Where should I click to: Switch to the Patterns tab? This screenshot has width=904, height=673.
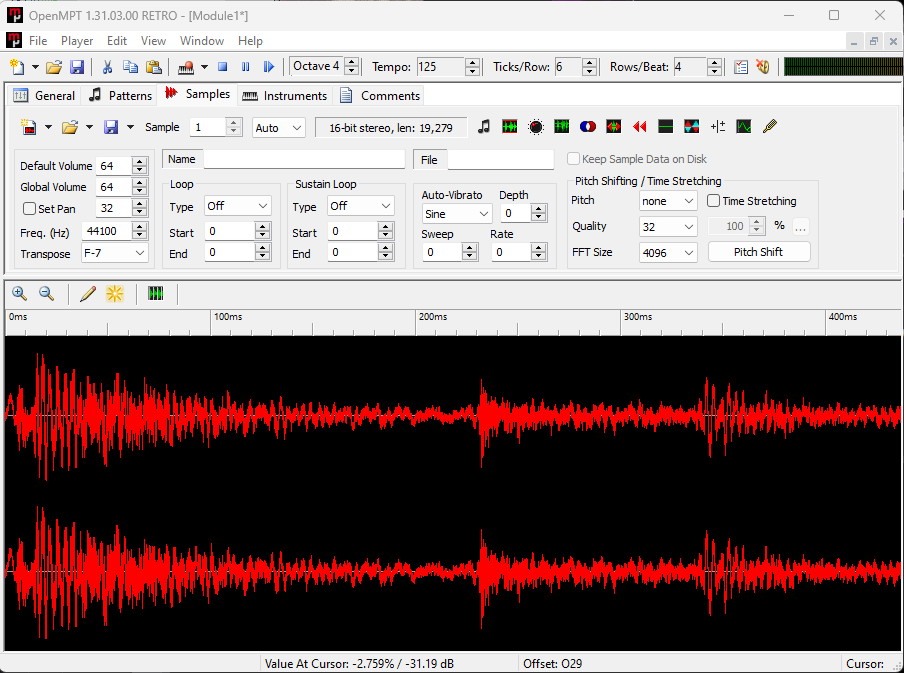tap(120, 95)
